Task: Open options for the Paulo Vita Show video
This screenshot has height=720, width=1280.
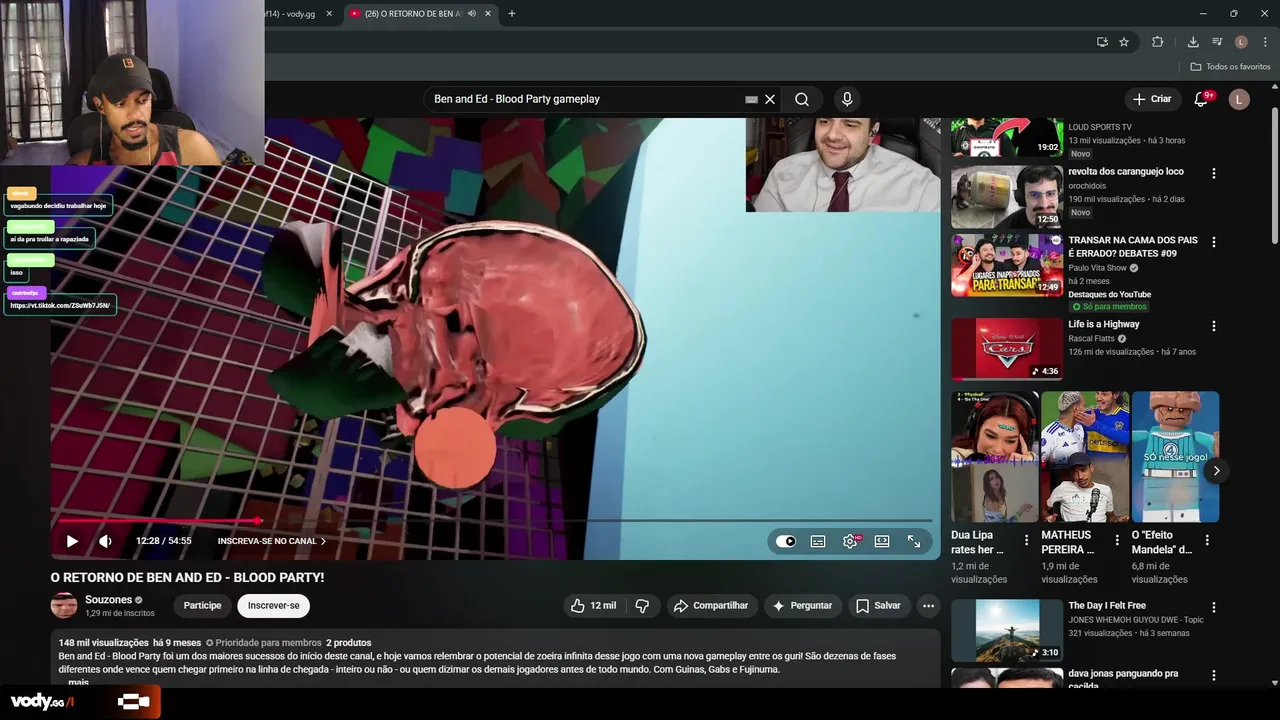Action: point(1214,242)
